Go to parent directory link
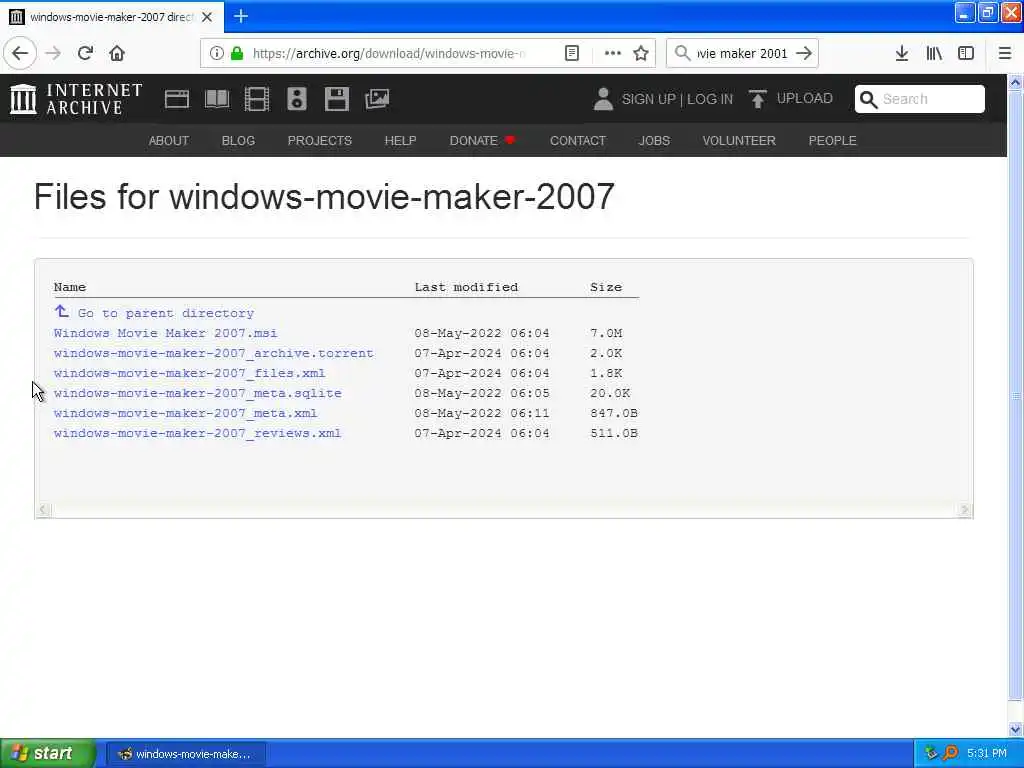The image size is (1024, 768). [166, 313]
